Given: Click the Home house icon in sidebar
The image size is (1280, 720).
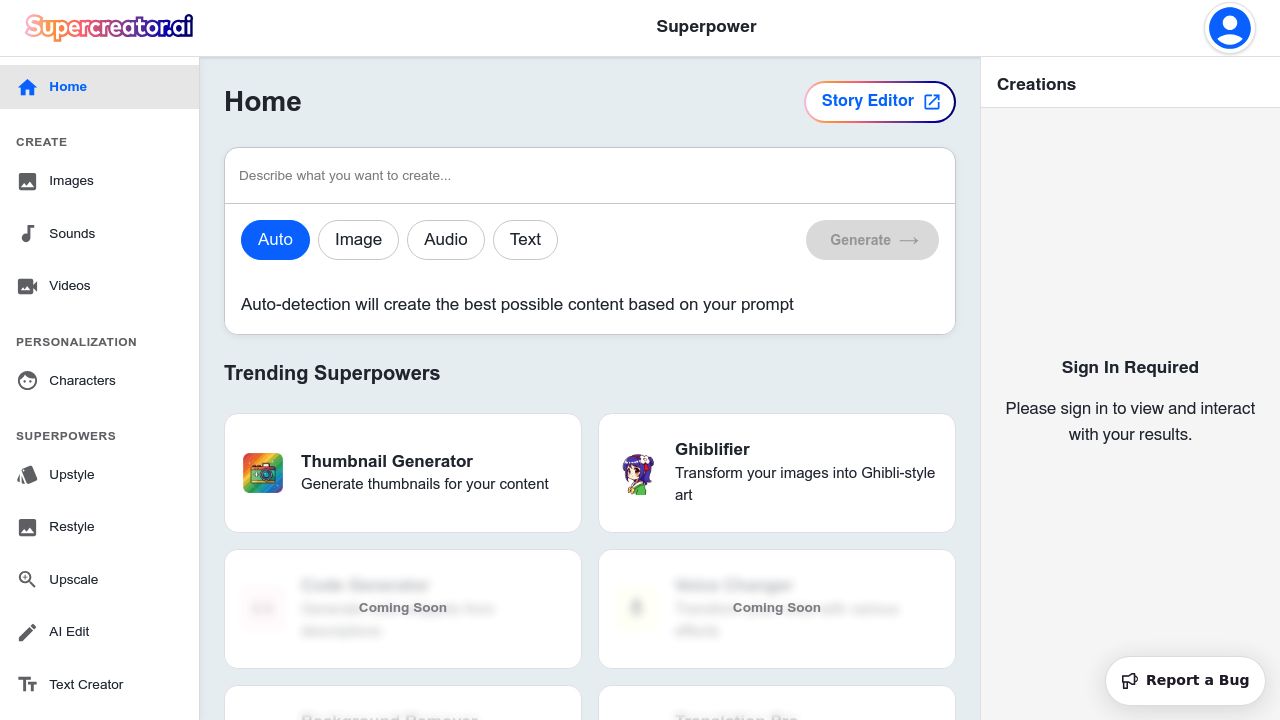Looking at the screenshot, I should [28, 87].
